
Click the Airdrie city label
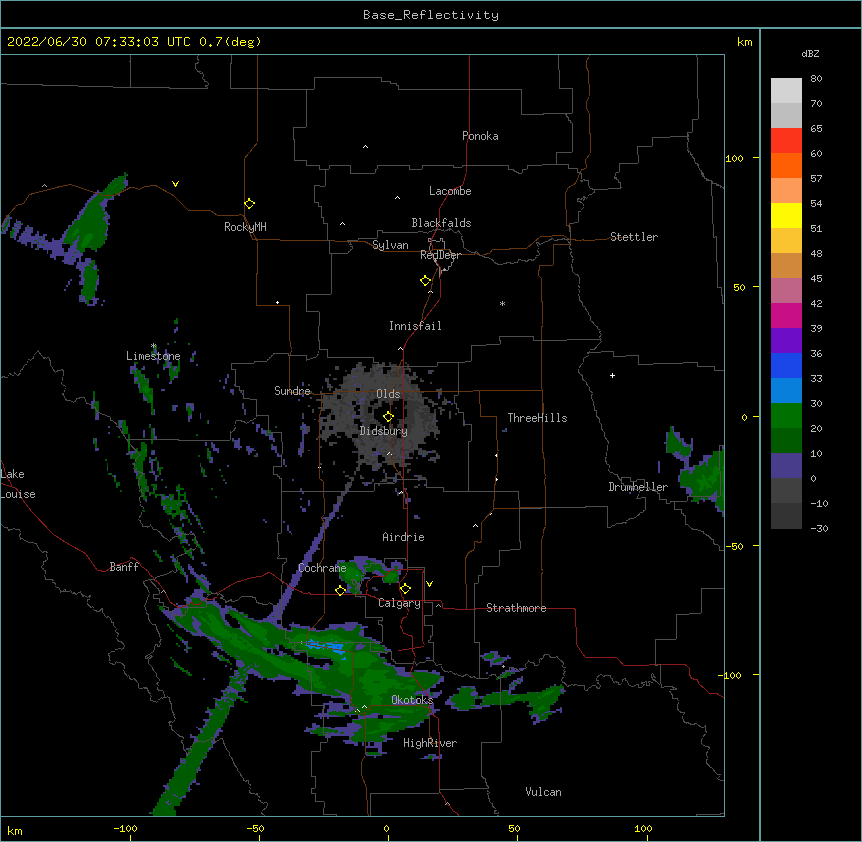pos(404,537)
